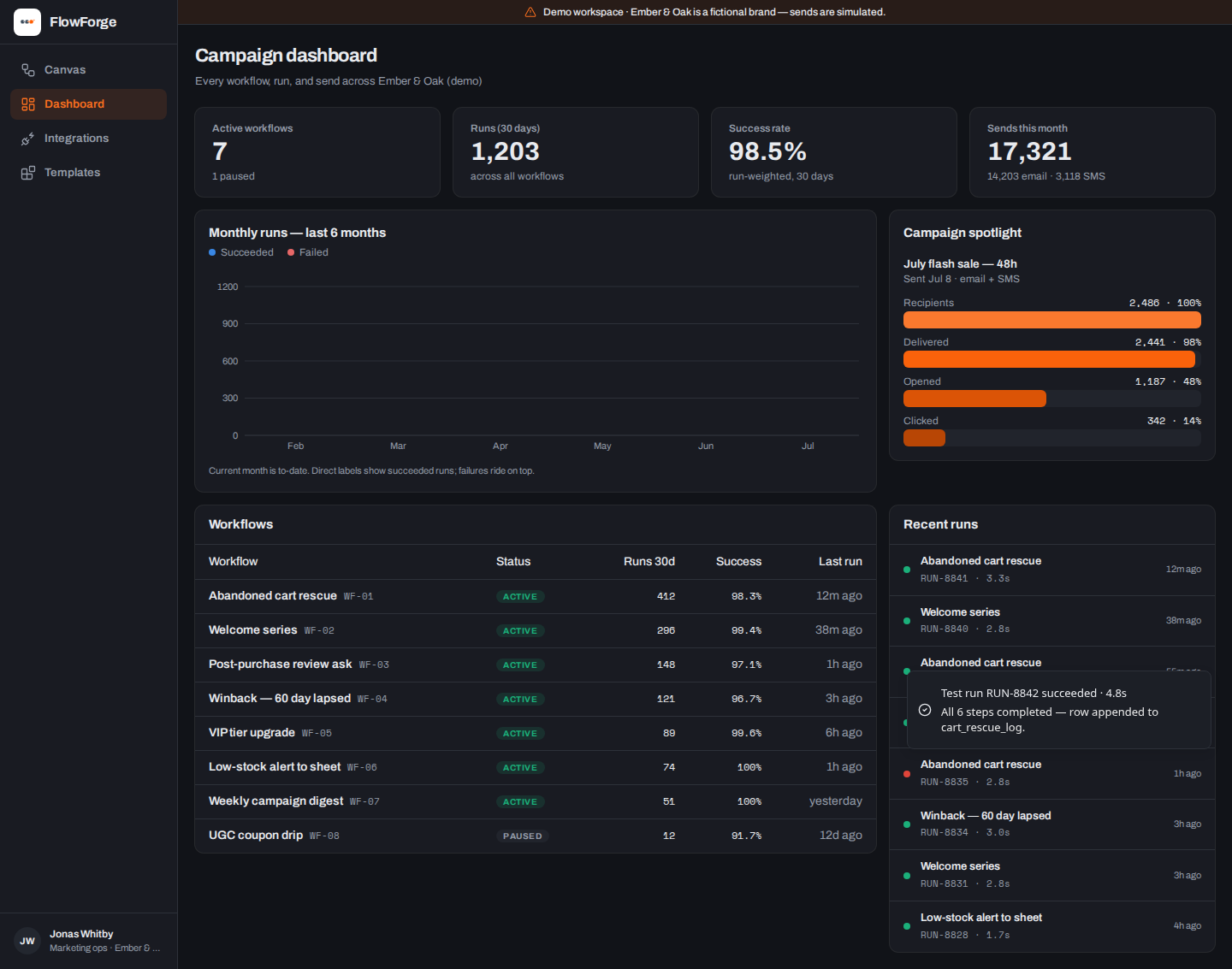Go to Integrations page

point(88,139)
